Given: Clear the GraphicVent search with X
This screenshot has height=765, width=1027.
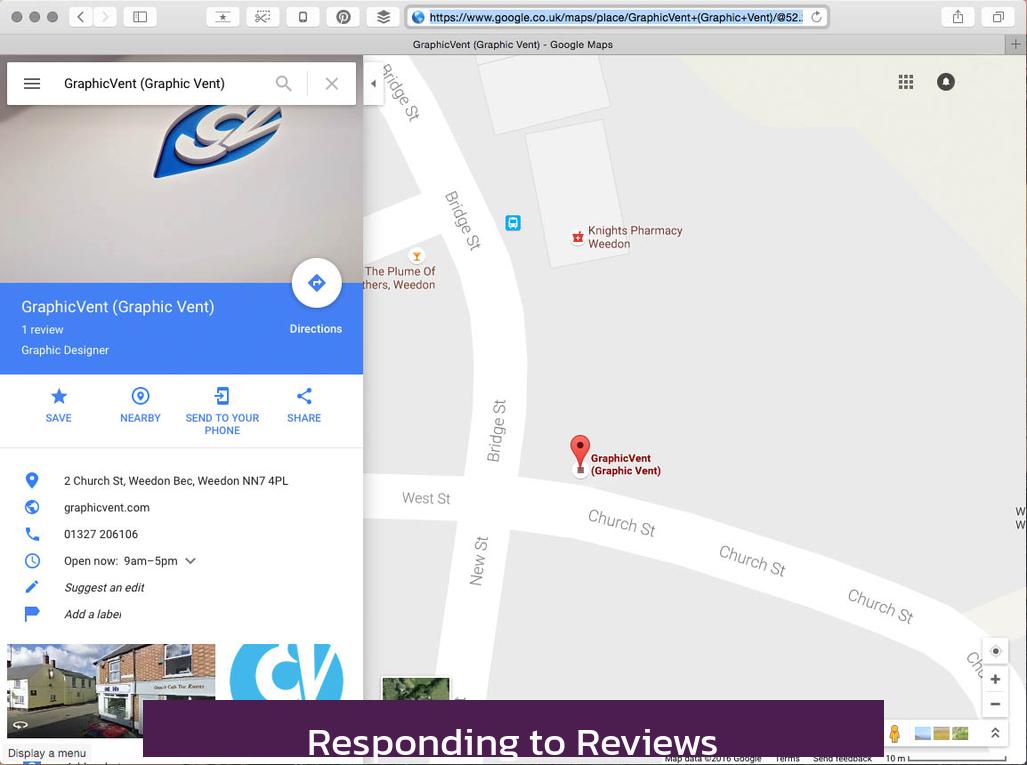Looking at the screenshot, I should [332, 83].
